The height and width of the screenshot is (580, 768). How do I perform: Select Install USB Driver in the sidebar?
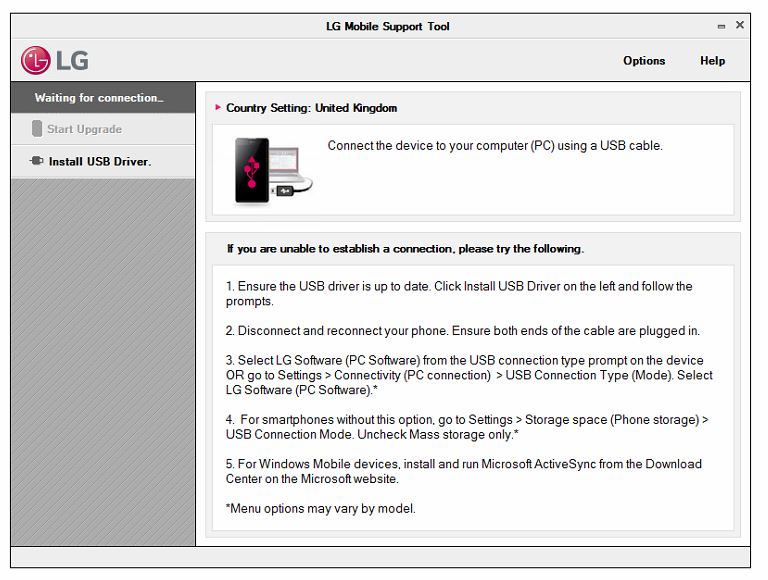(100, 161)
